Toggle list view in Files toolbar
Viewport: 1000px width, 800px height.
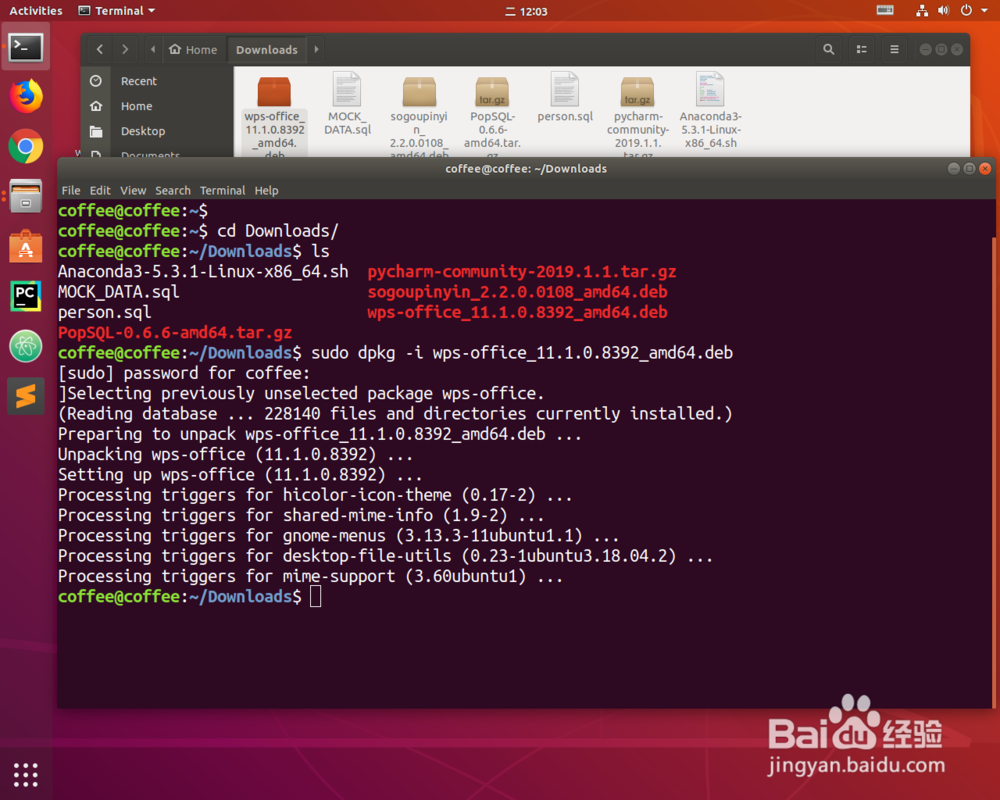point(862,49)
